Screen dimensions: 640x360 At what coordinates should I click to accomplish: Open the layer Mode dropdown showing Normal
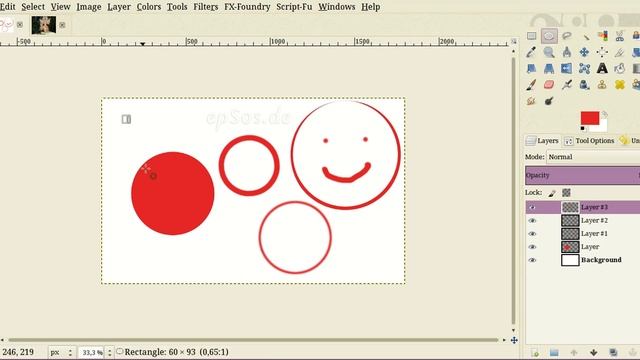[593, 157]
